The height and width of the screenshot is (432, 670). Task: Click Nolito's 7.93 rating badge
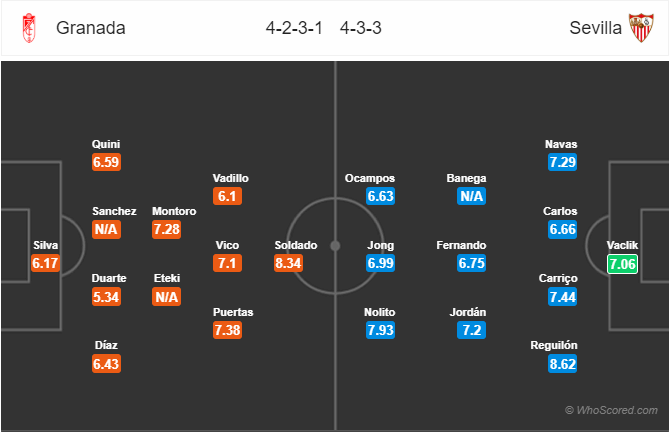[380, 330]
